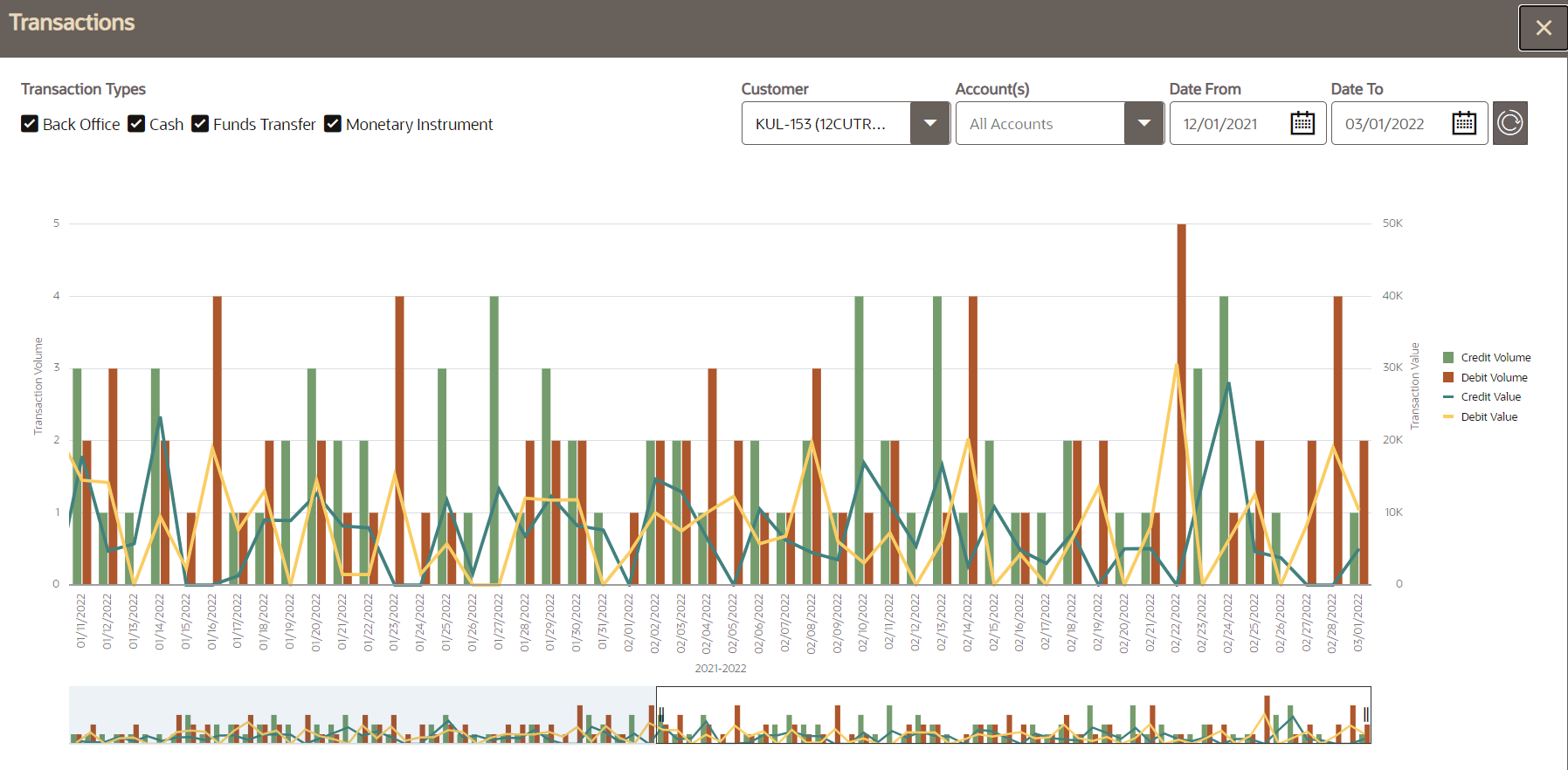Open the Date To calendar picker
The image size is (1568, 770).
(1464, 123)
